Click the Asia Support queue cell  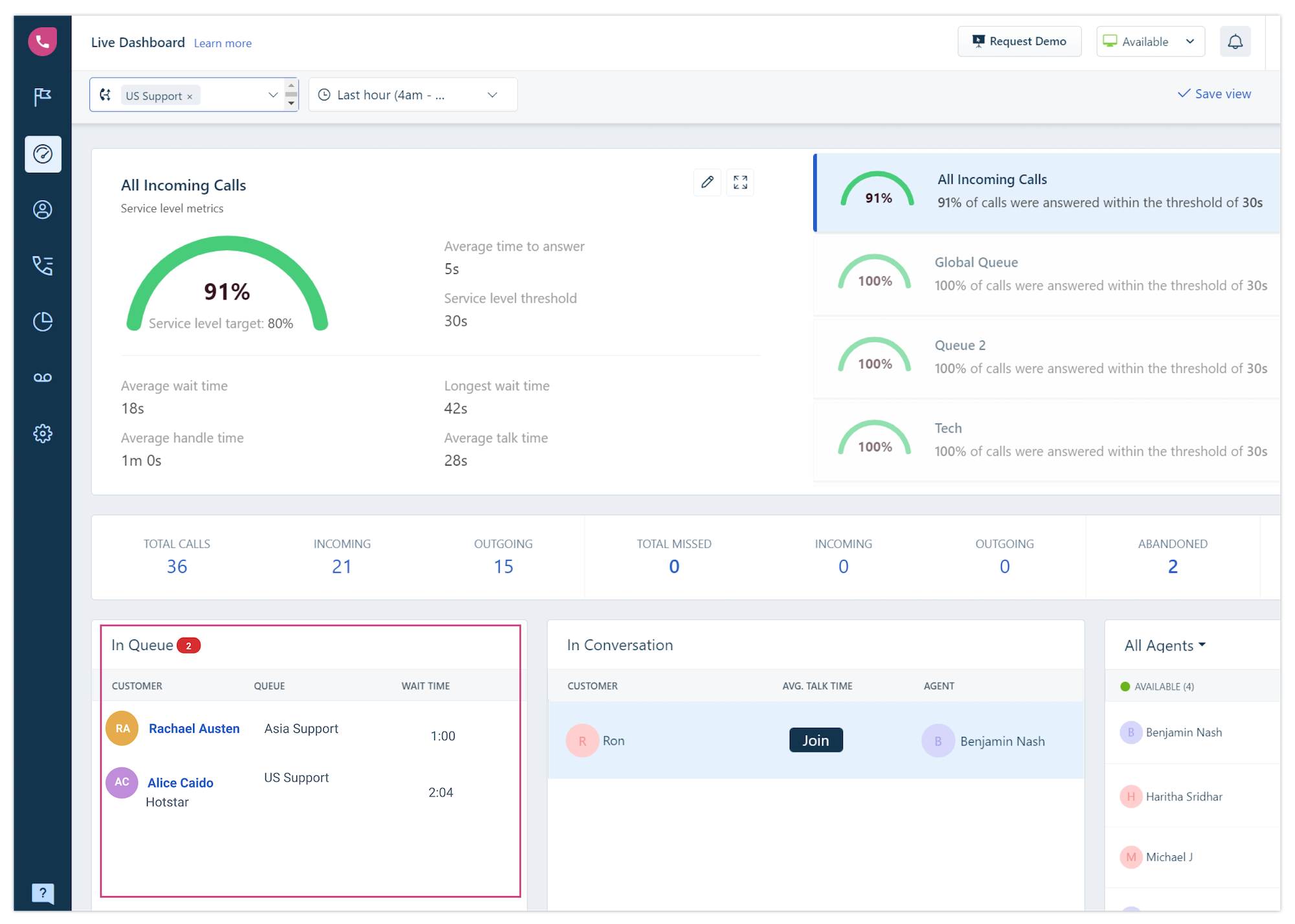(x=301, y=728)
